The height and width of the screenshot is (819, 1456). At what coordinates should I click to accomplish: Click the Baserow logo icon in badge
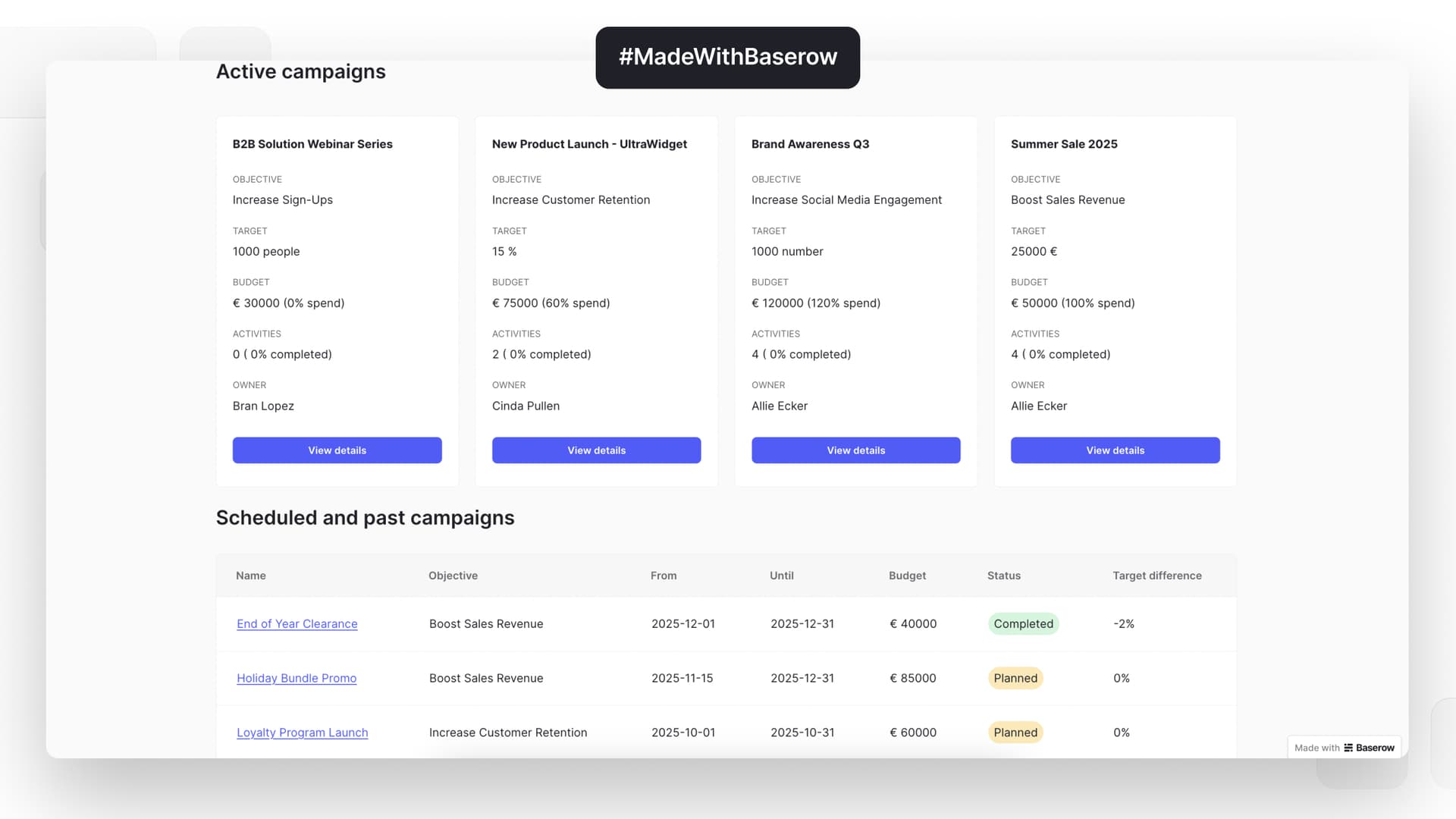[x=1348, y=748]
